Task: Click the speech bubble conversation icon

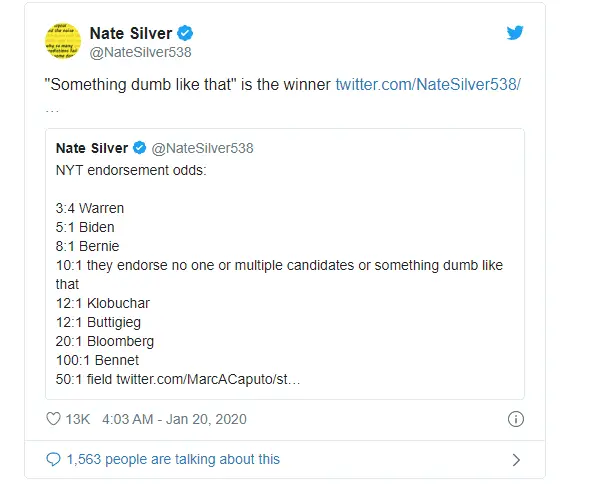Action: [53, 459]
